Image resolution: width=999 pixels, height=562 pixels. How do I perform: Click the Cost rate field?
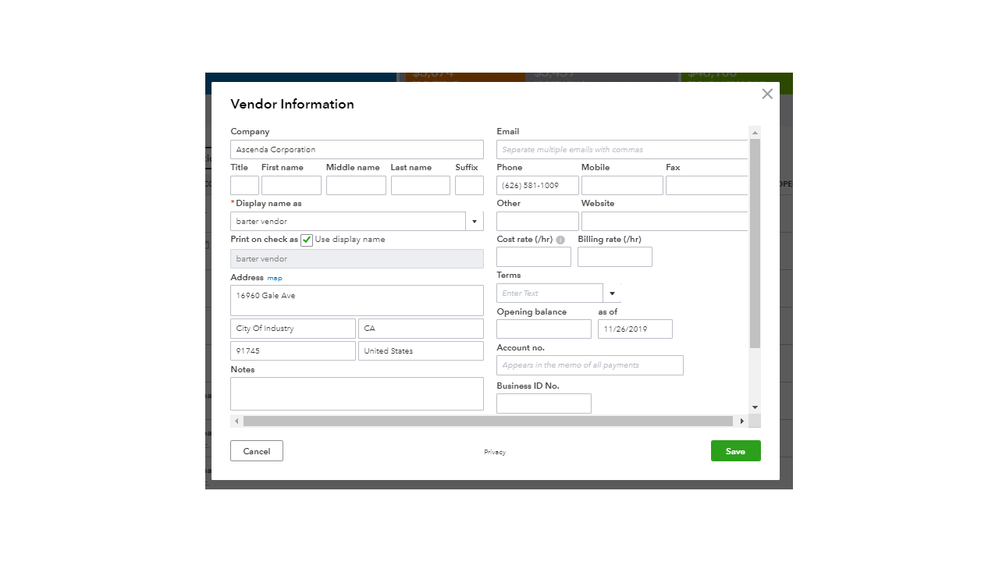point(533,257)
